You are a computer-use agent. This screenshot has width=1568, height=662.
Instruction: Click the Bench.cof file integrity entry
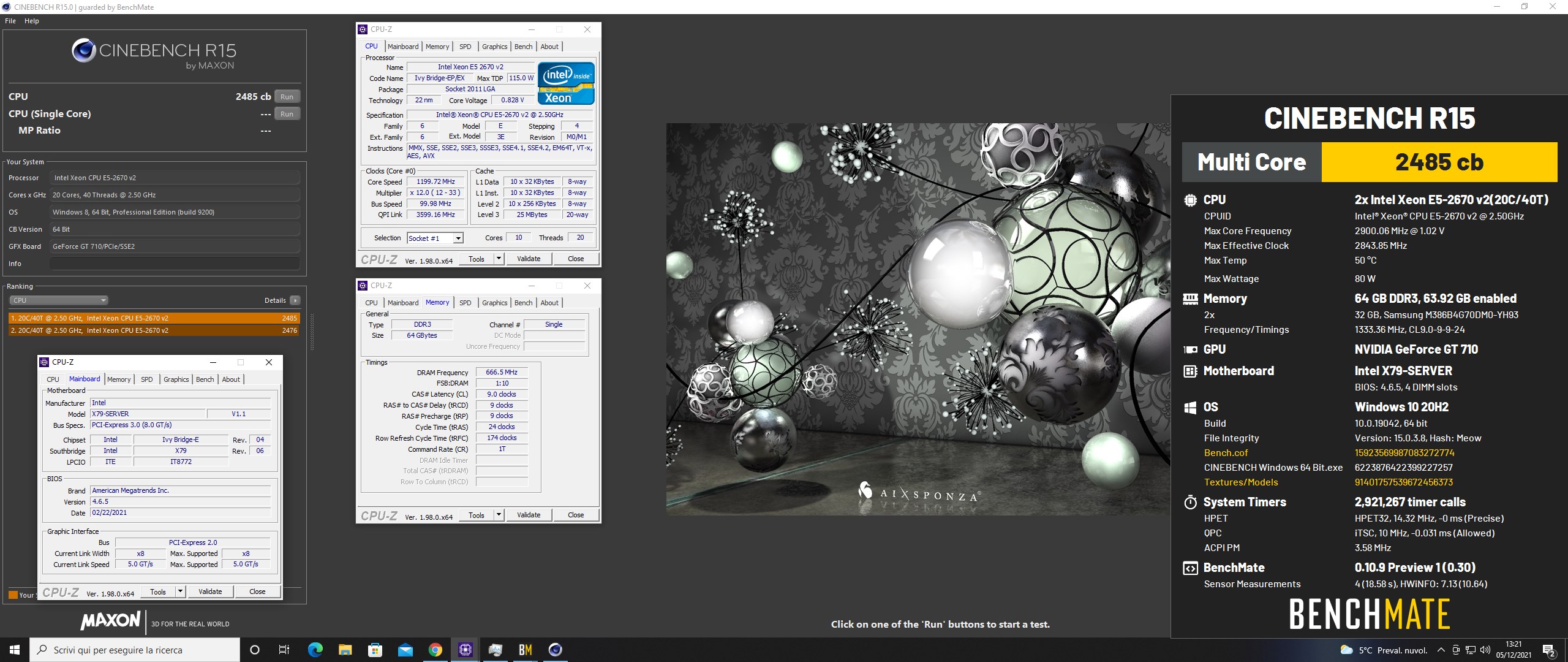pos(1226,453)
